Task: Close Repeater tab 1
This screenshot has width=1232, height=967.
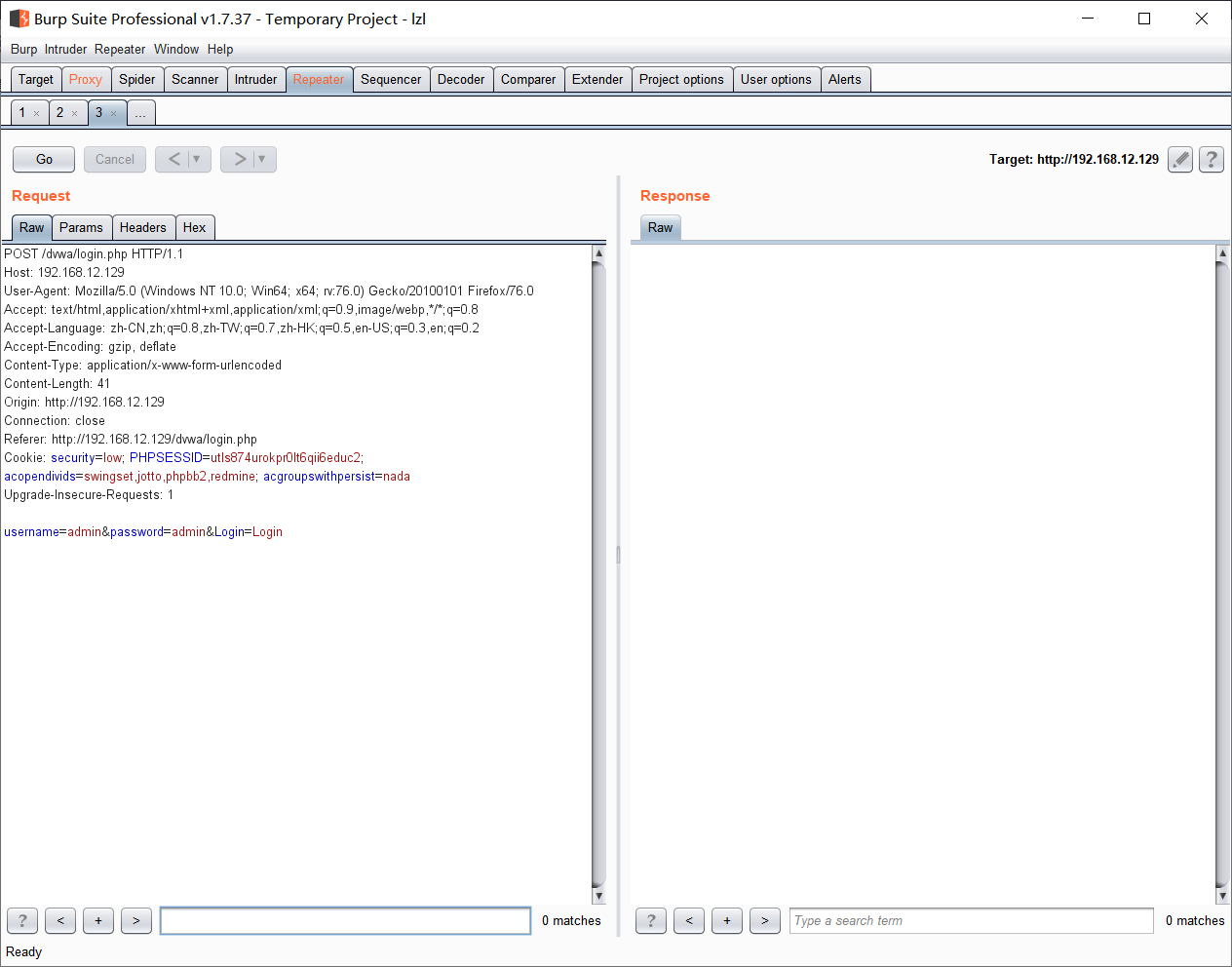Action: 37,113
